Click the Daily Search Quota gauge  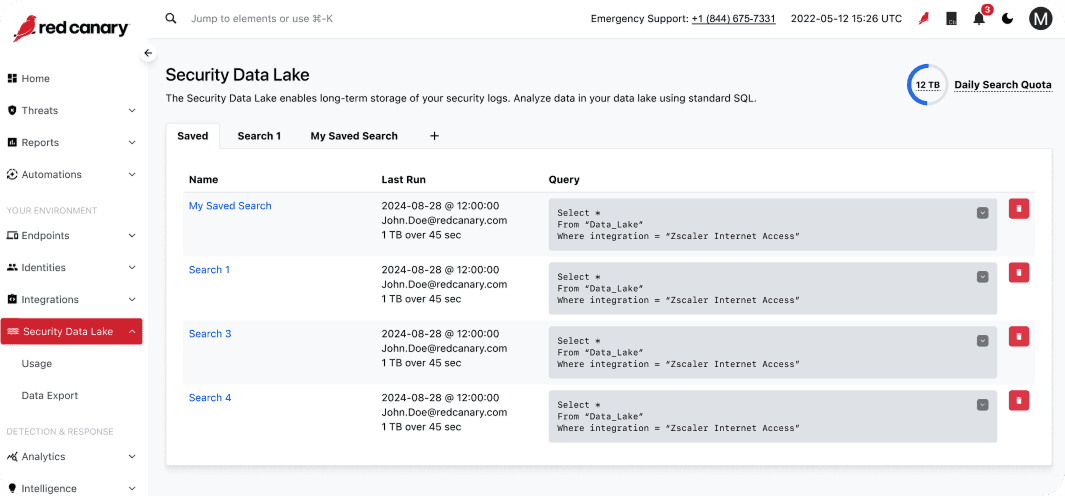point(926,85)
